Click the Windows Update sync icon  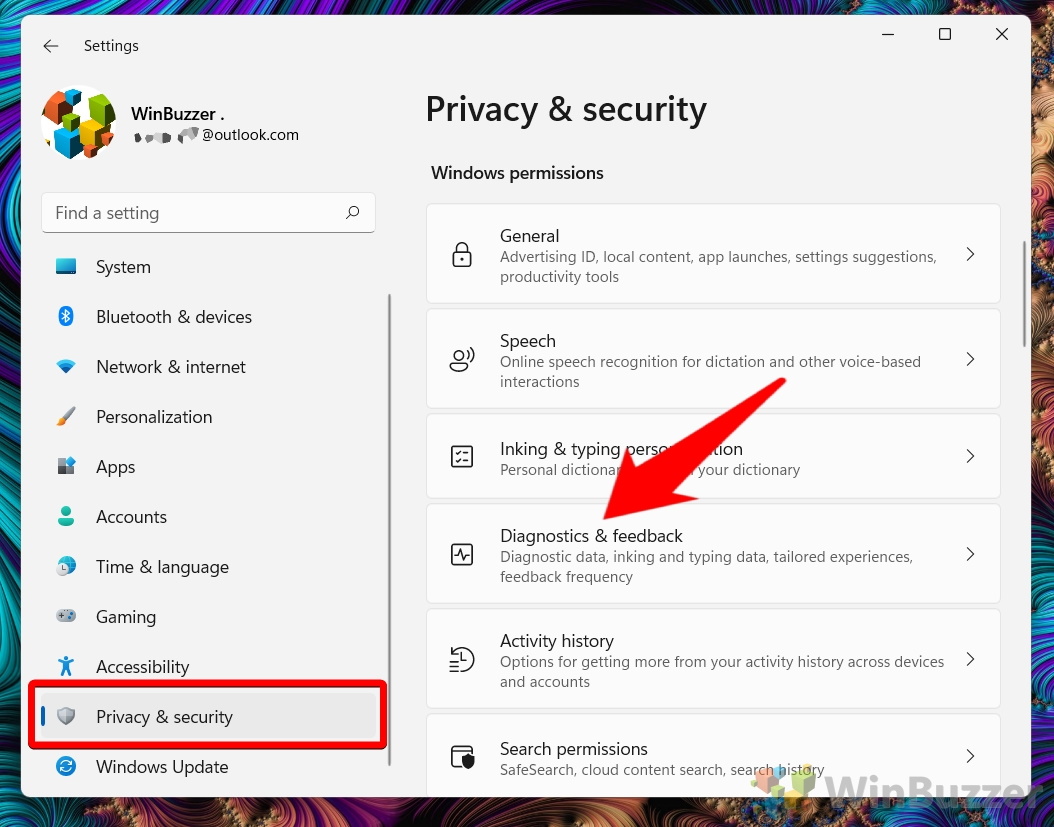click(x=66, y=767)
